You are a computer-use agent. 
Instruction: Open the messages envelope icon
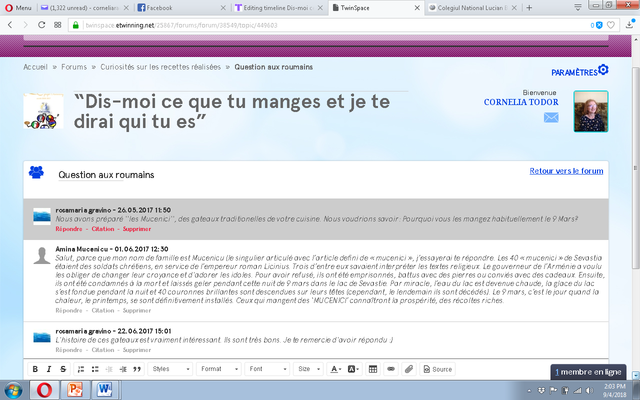[551, 118]
